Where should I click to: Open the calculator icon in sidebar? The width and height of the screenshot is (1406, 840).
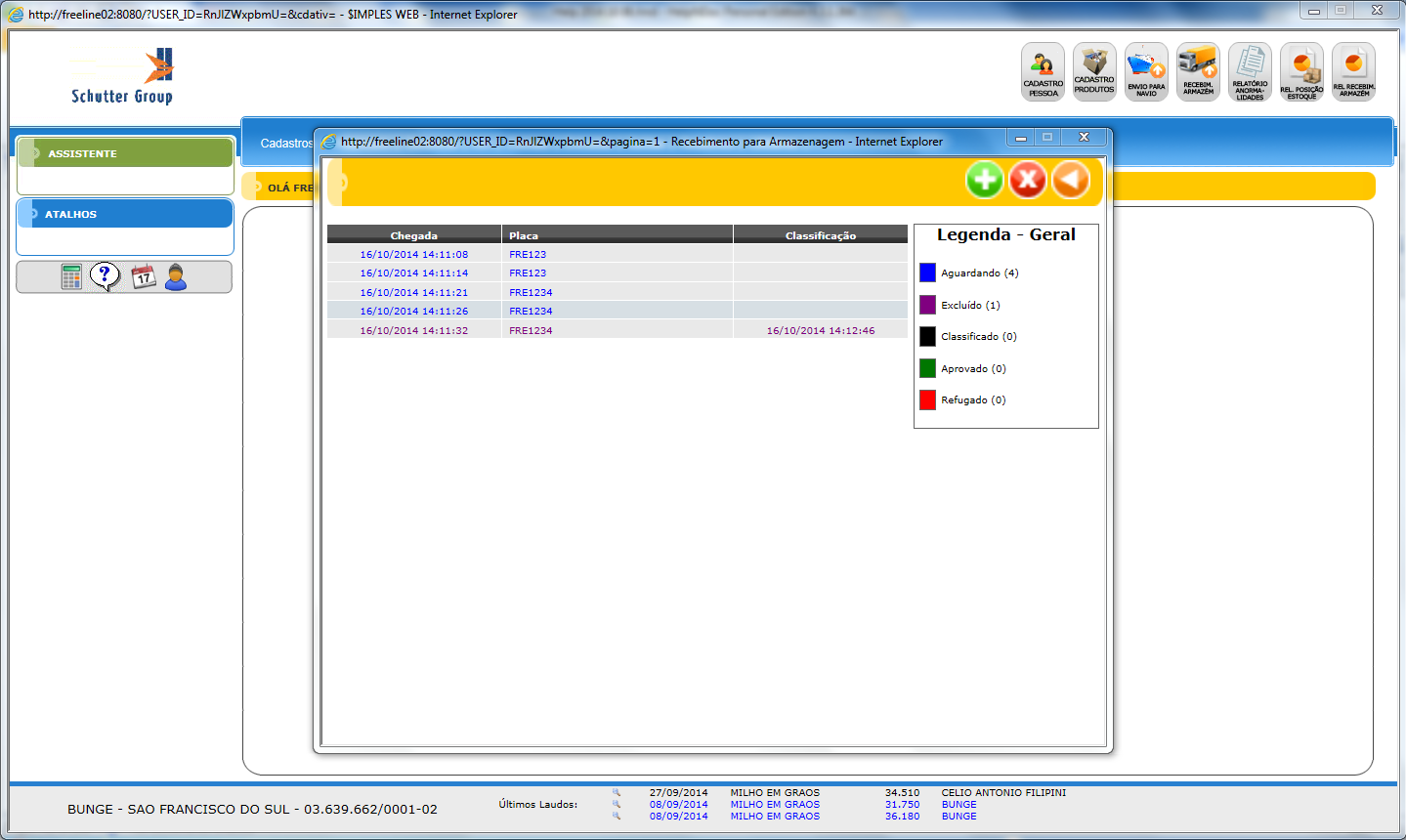pyautogui.click(x=71, y=277)
